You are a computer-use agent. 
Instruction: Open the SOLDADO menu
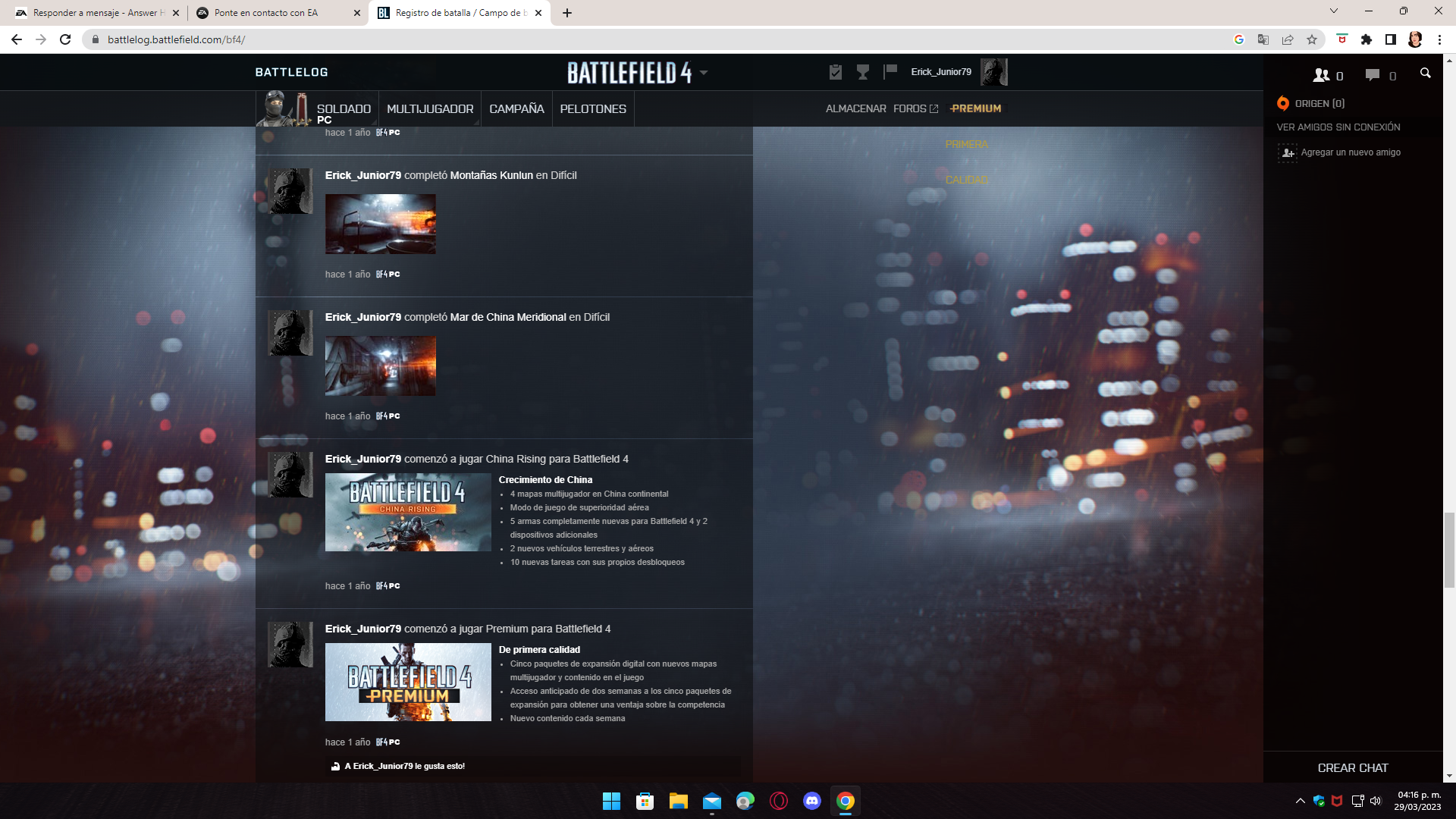click(x=344, y=108)
